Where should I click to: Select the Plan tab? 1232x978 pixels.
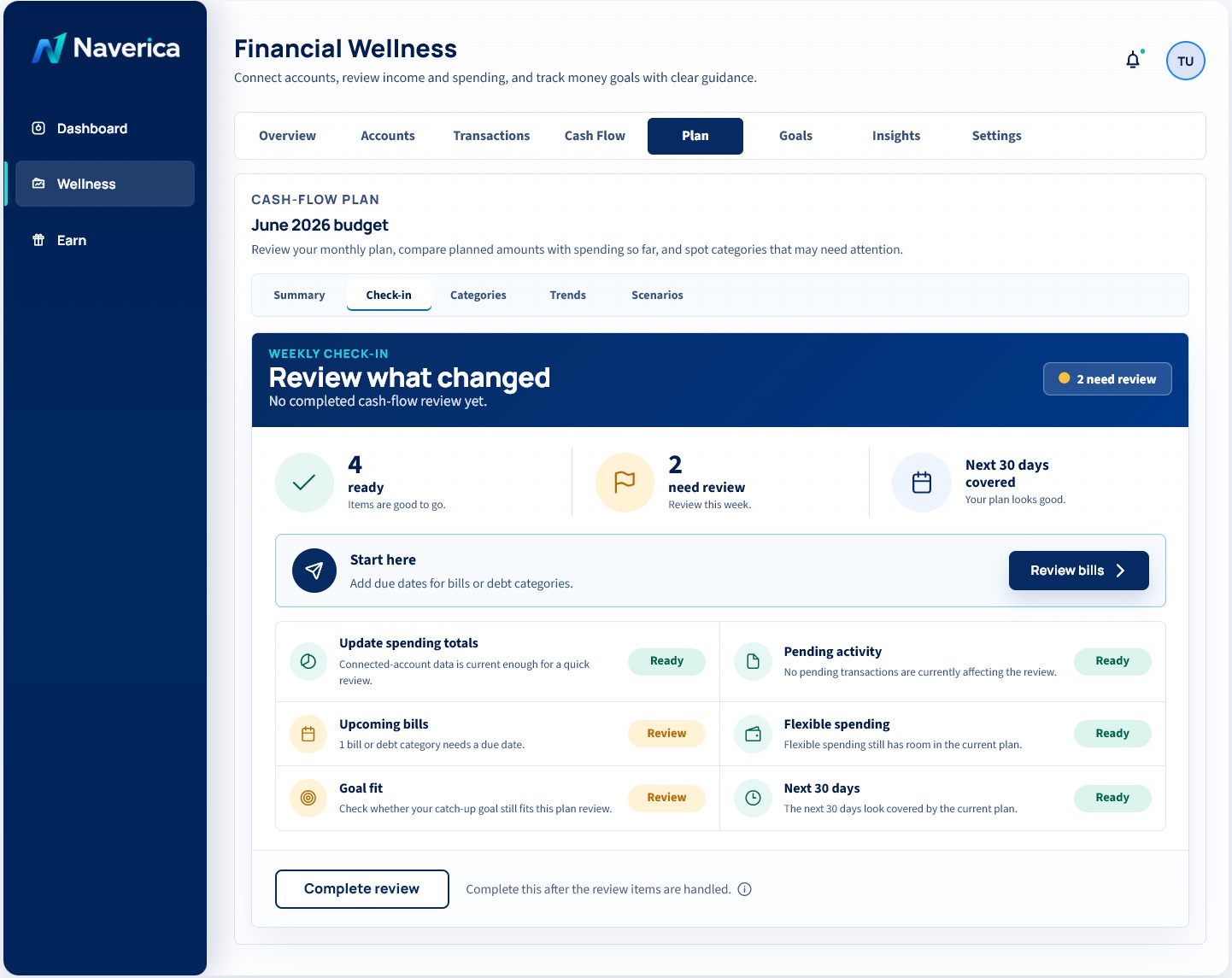coord(695,136)
